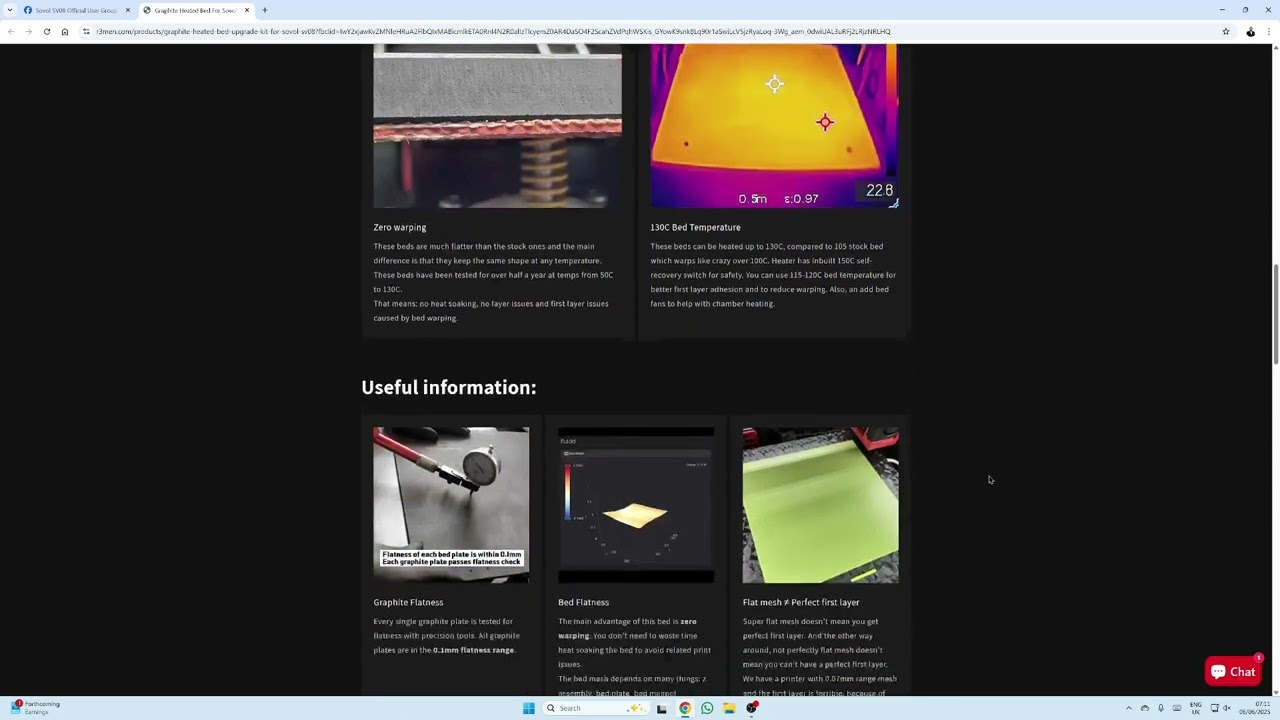Screen dimensions: 1280x720
Task: Open the Shopify Chat widget
Action: click(1233, 672)
